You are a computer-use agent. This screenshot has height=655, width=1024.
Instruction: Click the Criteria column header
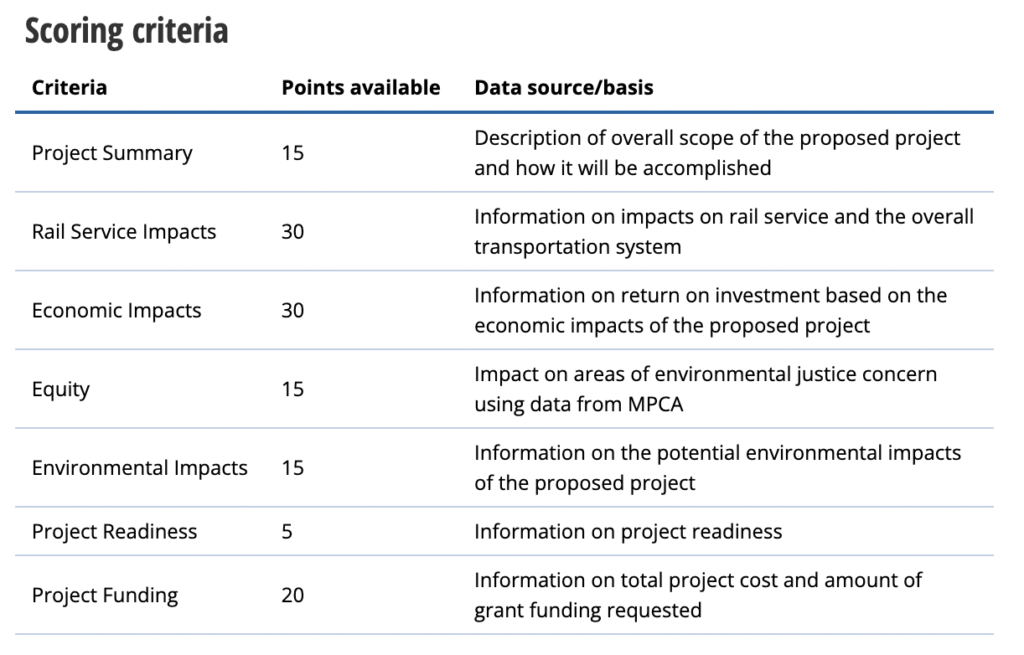pyautogui.click(x=69, y=87)
